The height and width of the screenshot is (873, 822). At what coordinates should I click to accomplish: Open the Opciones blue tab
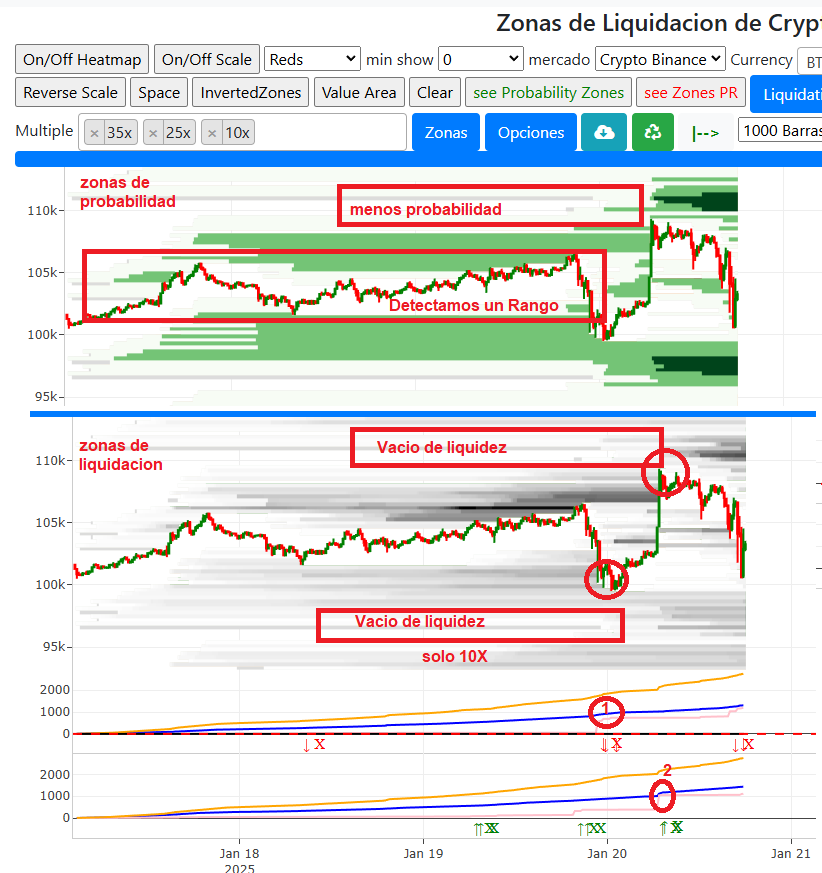[531, 132]
